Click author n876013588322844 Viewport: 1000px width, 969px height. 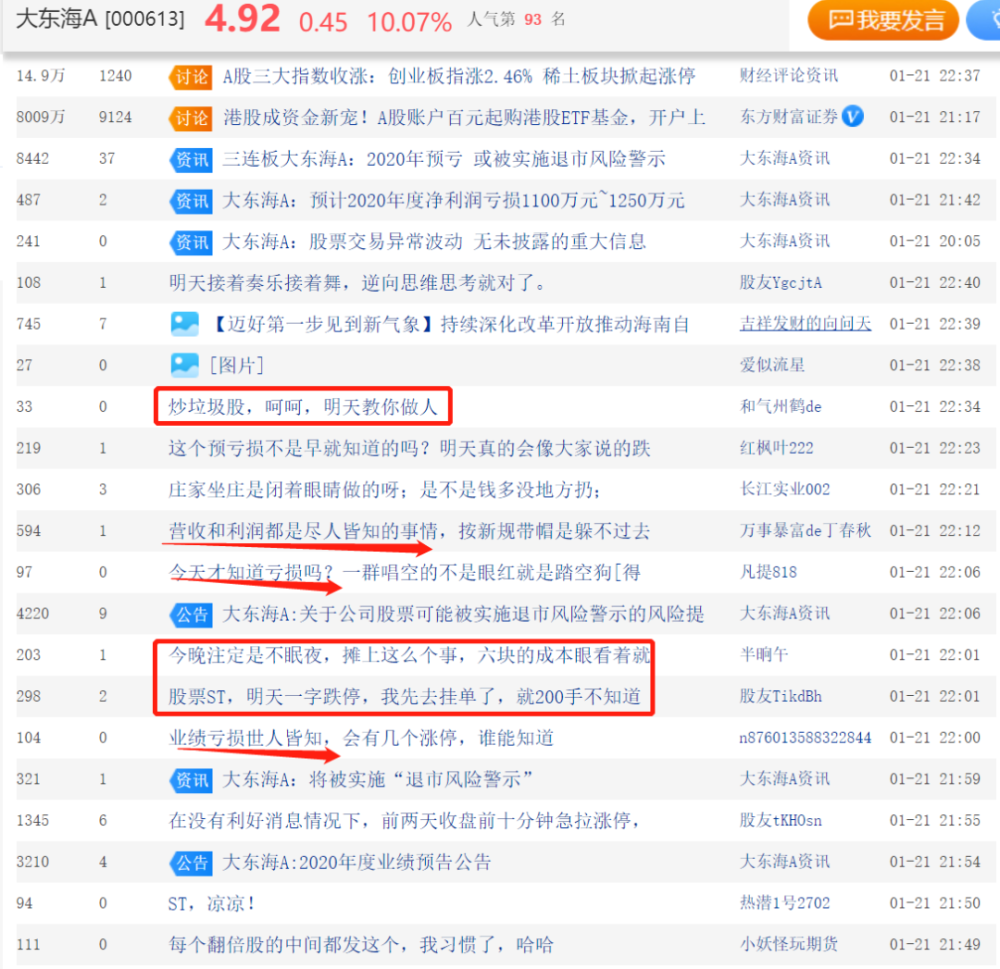point(805,737)
